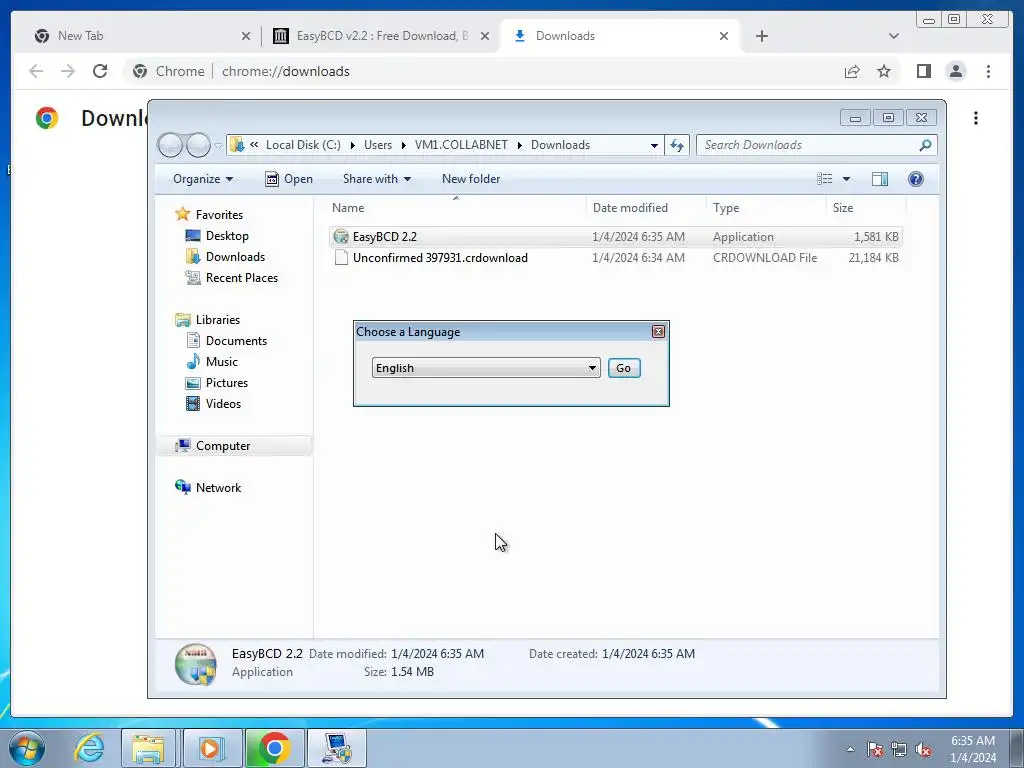Click the muted volume tray icon
Image resolution: width=1024 pixels, height=768 pixels.
point(923,749)
